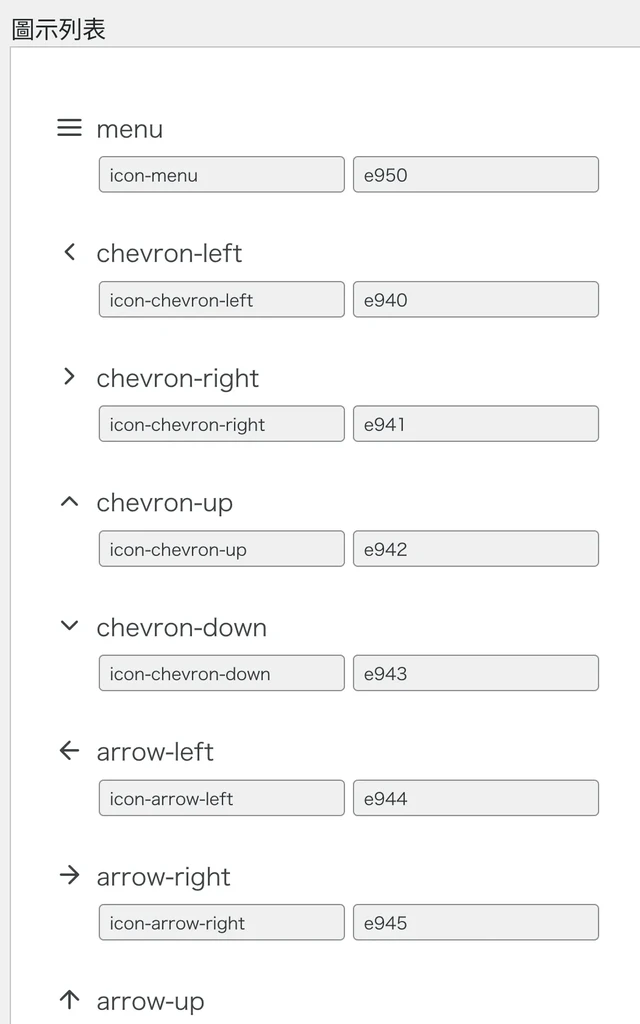Click the arrow-left icon

click(x=69, y=750)
